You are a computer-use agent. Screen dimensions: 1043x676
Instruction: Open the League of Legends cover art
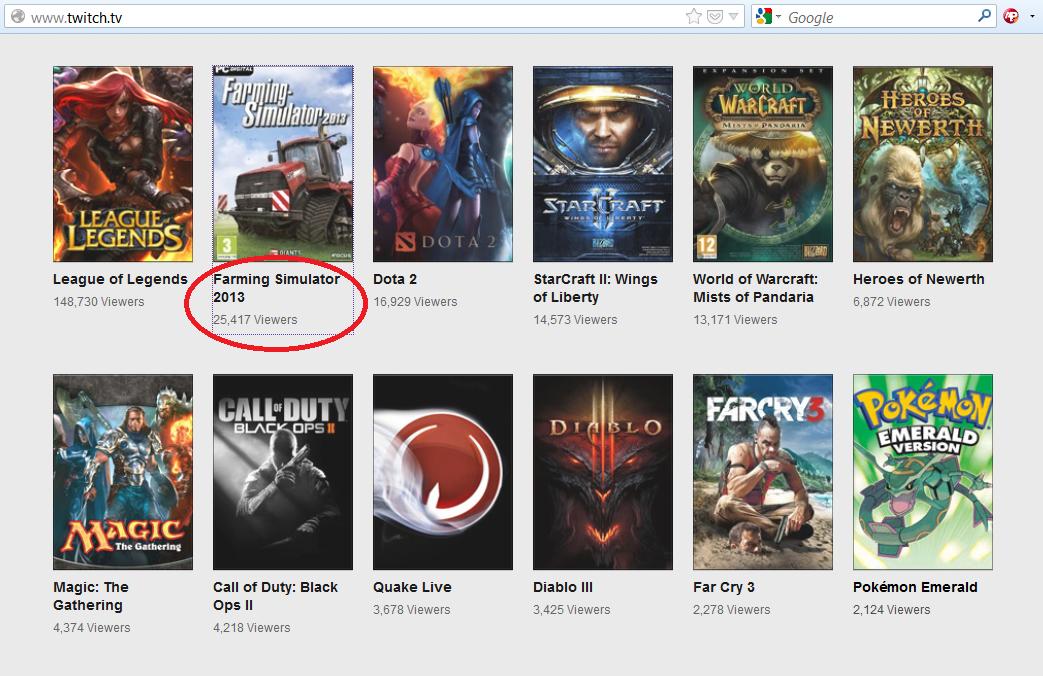pos(123,164)
